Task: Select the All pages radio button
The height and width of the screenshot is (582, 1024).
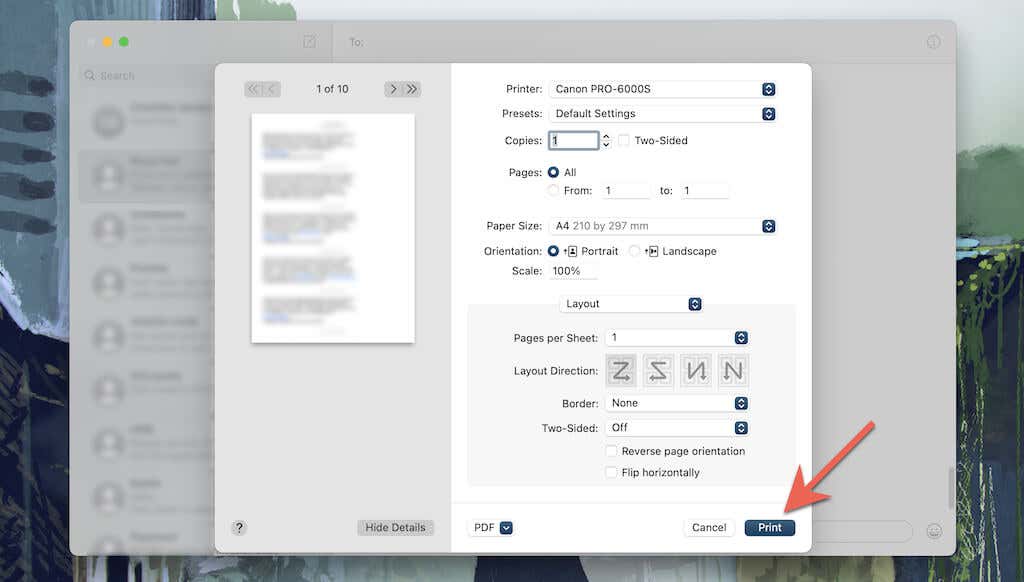Action: coord(553,172)
